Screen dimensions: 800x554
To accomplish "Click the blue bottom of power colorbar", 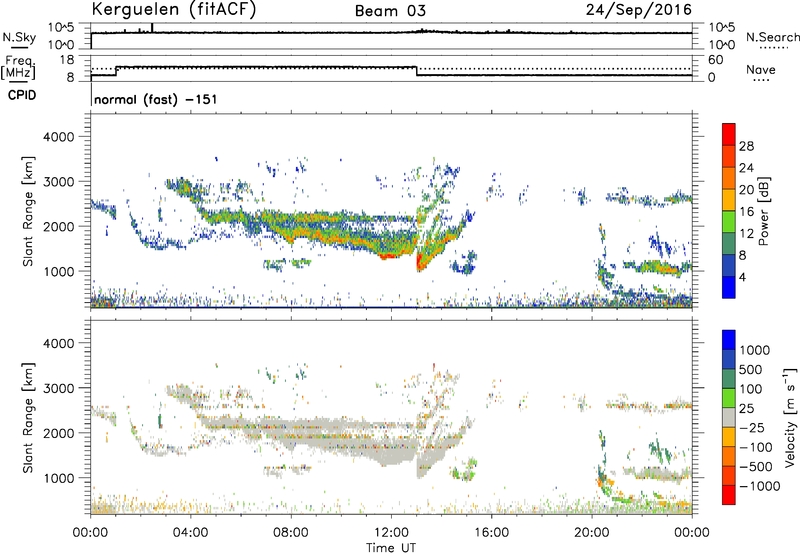I will (x=729, y=287).
